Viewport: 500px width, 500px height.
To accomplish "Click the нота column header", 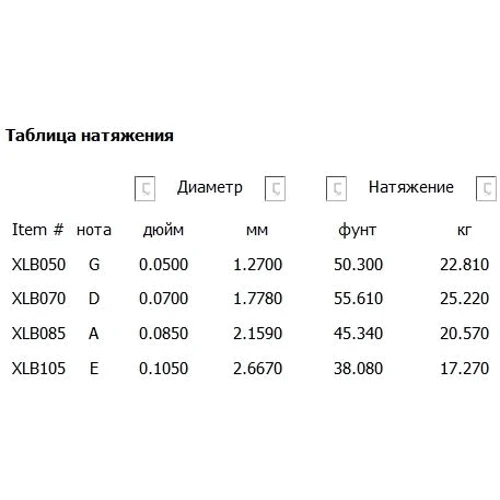I will (94, 230).
